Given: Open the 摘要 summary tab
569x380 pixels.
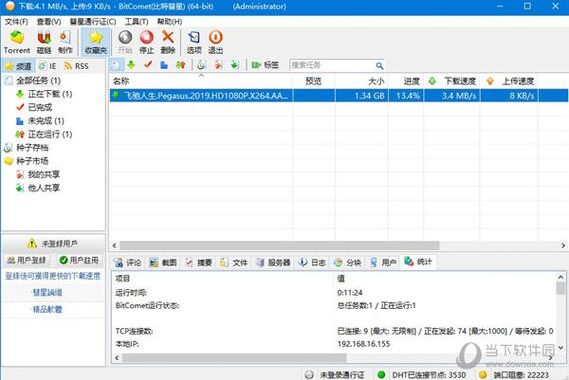Looking at the screenshot, I should tap(198, 262).
